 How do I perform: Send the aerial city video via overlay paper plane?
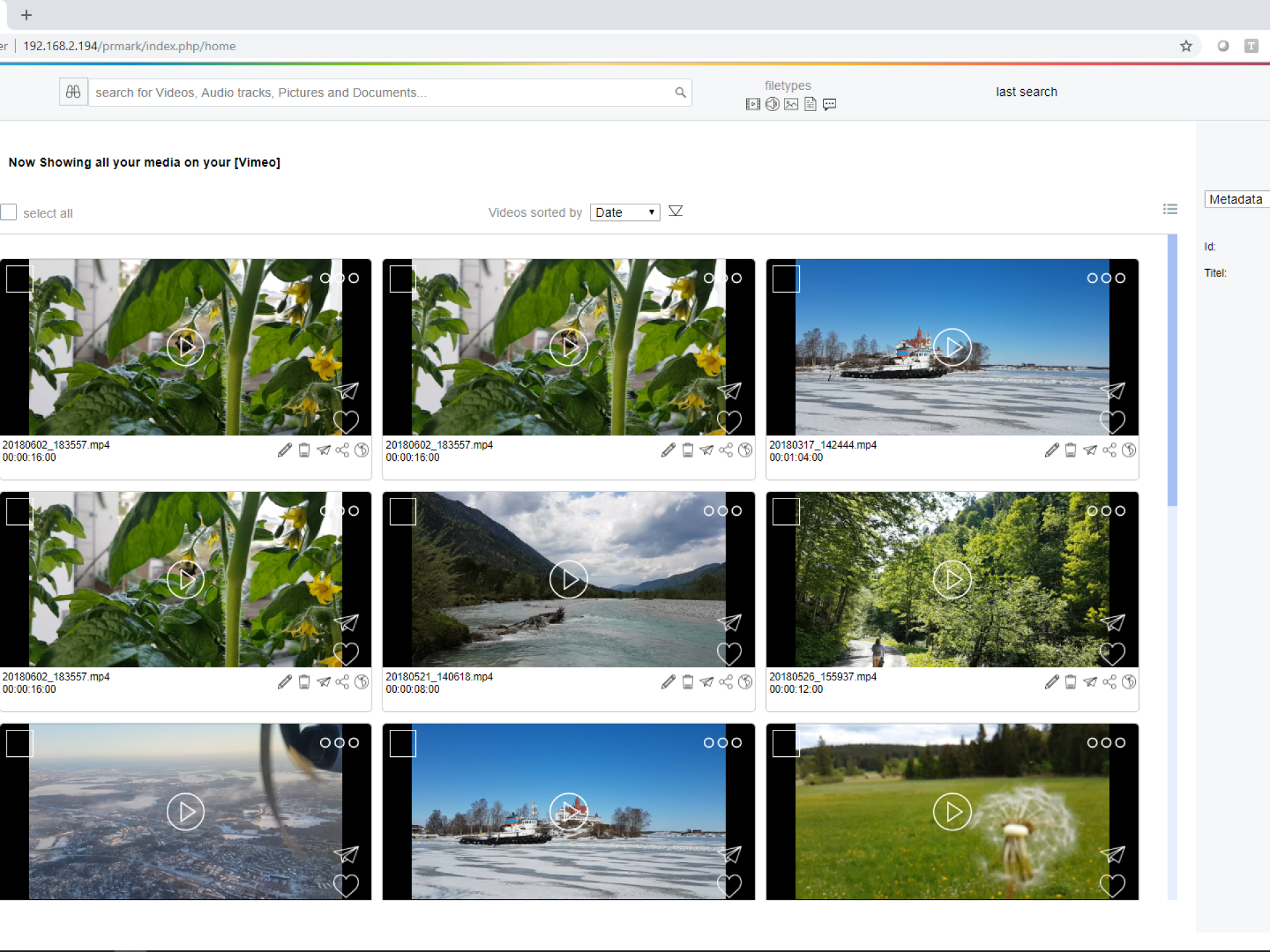346,855
